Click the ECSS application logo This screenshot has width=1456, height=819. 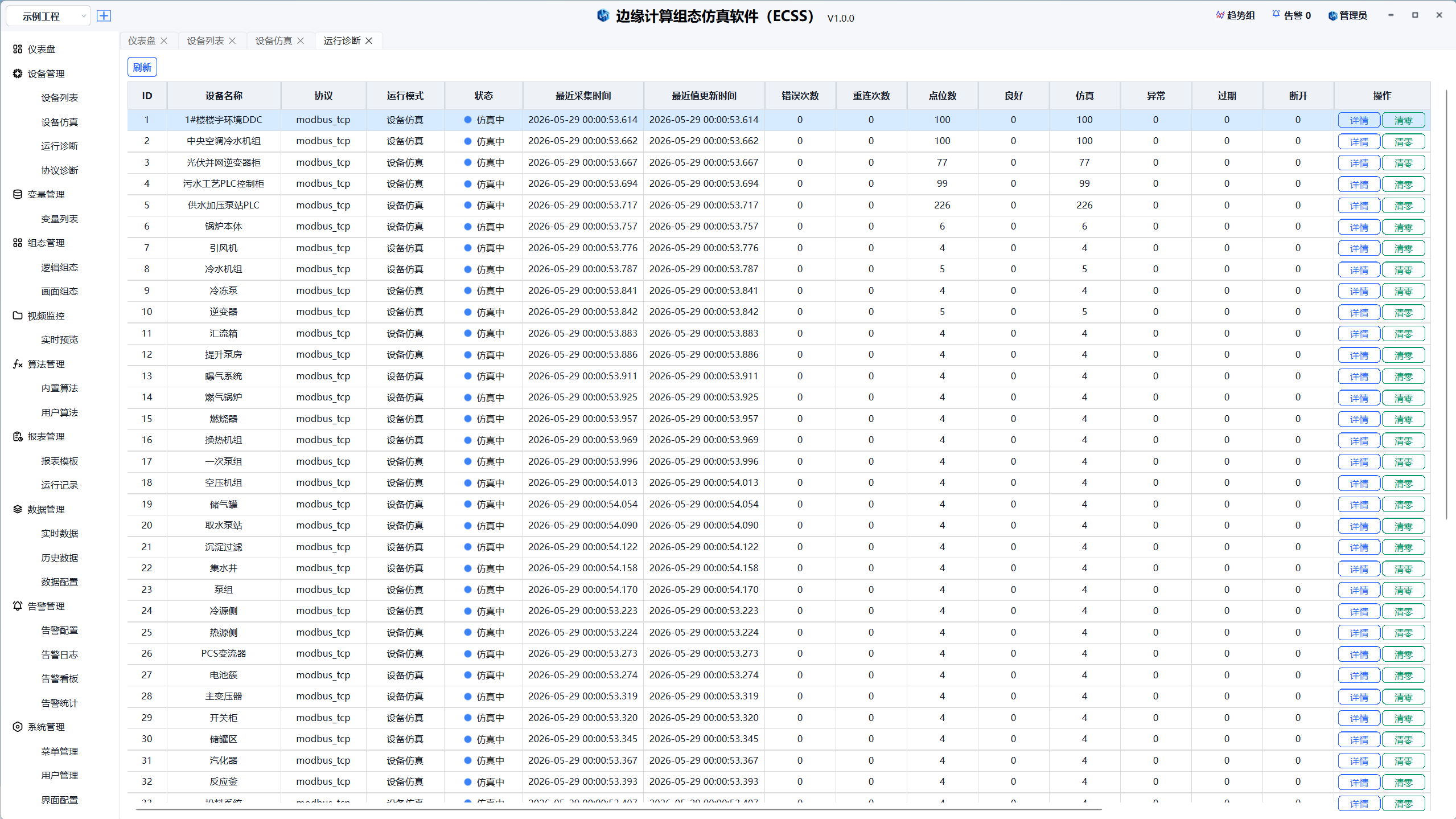coord(603,16)
